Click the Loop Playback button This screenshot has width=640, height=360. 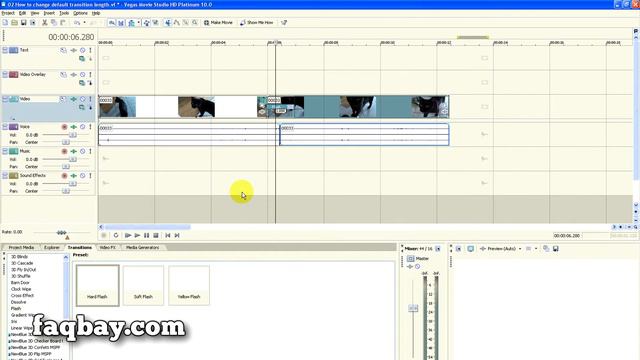coord(116,236)
